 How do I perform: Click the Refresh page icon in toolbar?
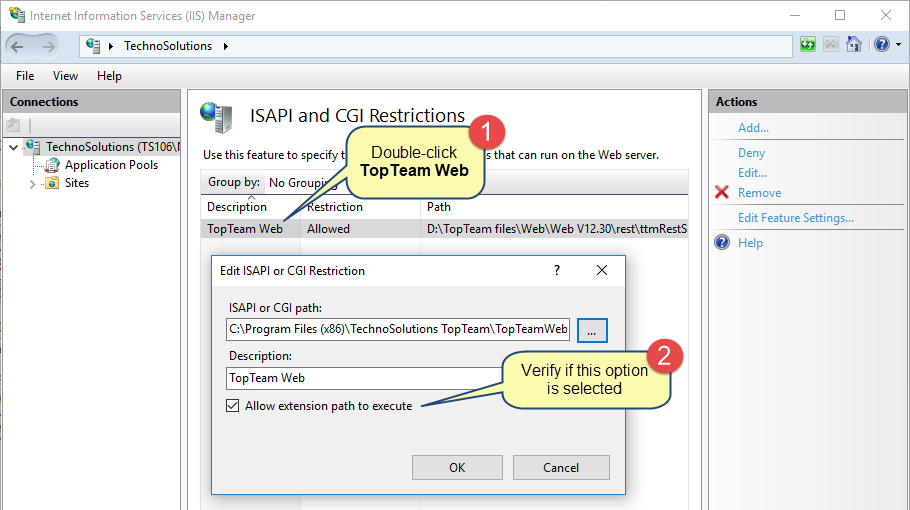click(808, 44)
